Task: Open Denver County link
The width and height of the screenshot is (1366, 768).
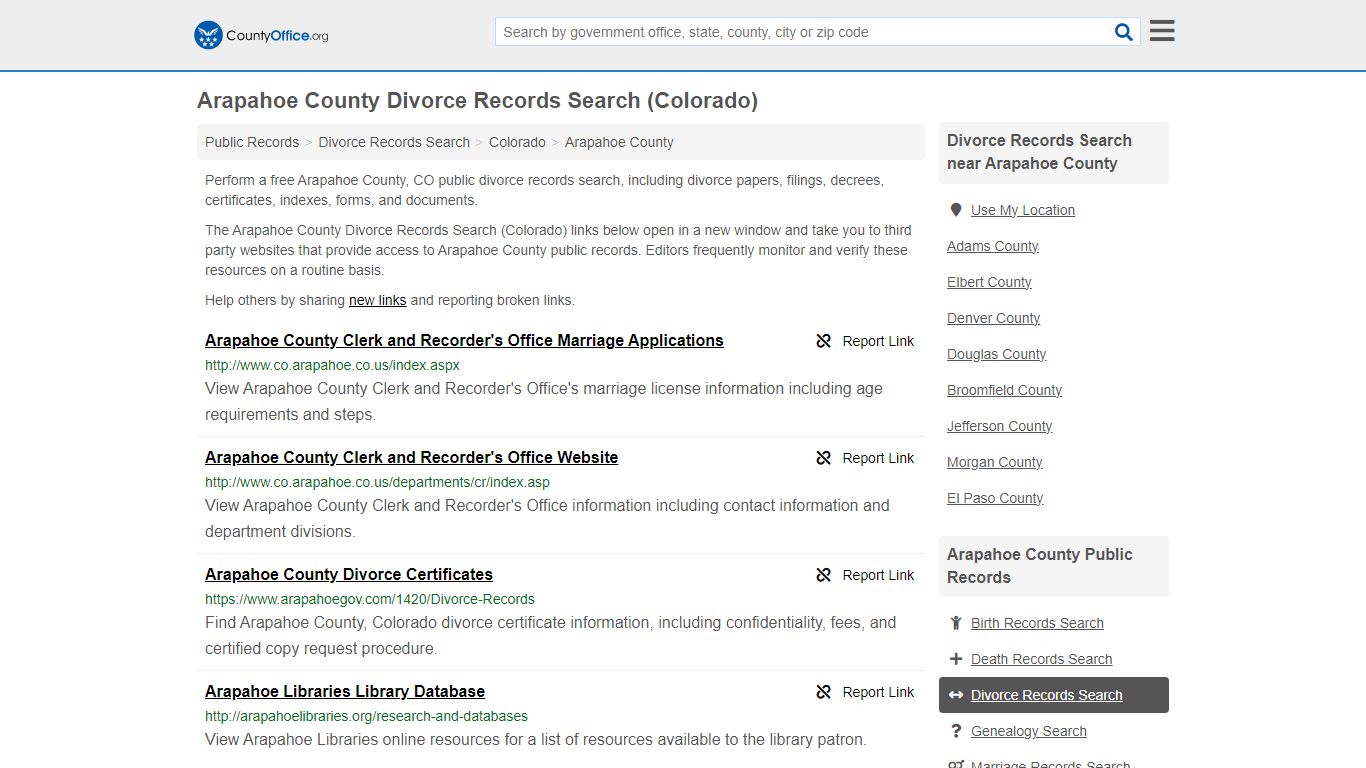Action: click(x=994, y=318)
